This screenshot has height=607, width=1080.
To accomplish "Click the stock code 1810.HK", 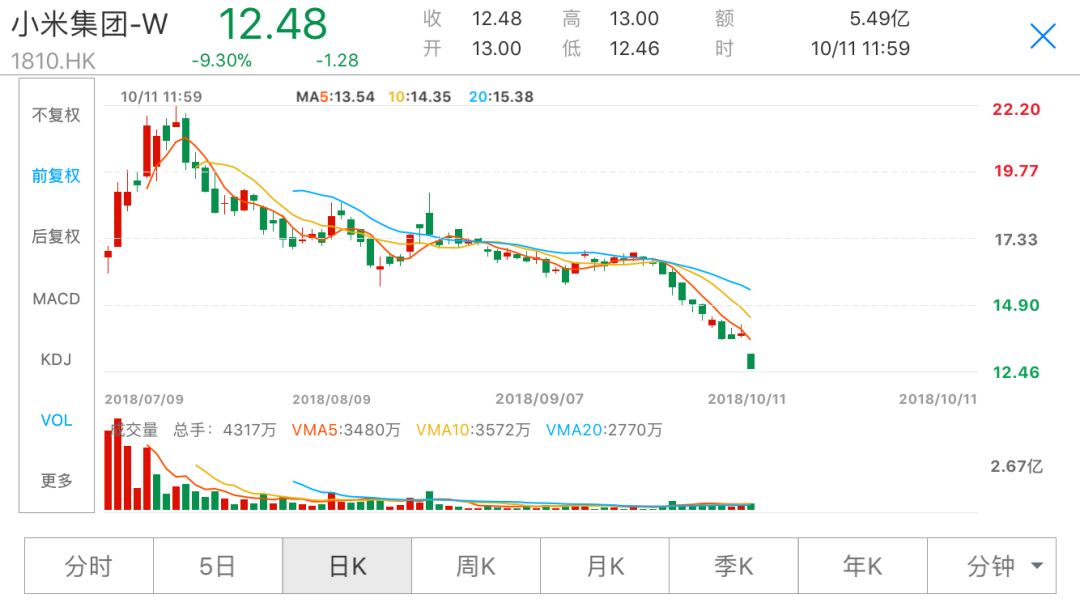I will tap(53, 61).
